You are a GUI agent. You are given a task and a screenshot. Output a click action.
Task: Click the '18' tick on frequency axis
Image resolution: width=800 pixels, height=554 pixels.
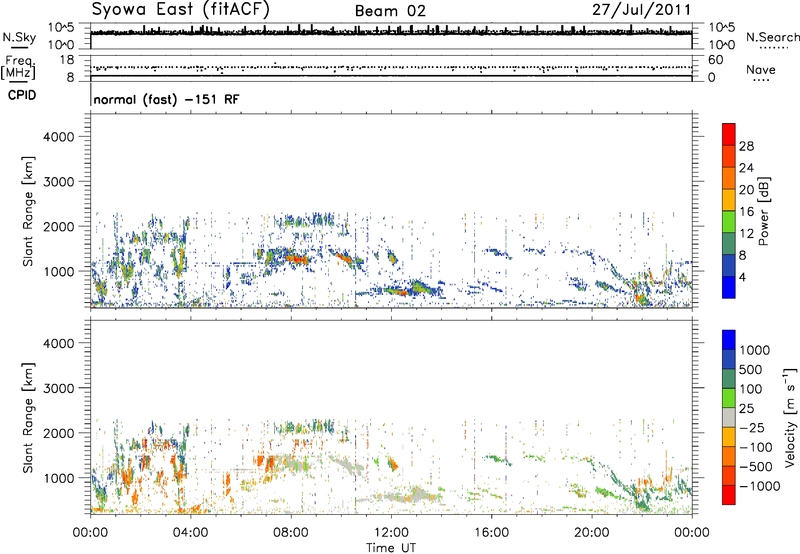[66, 60]
